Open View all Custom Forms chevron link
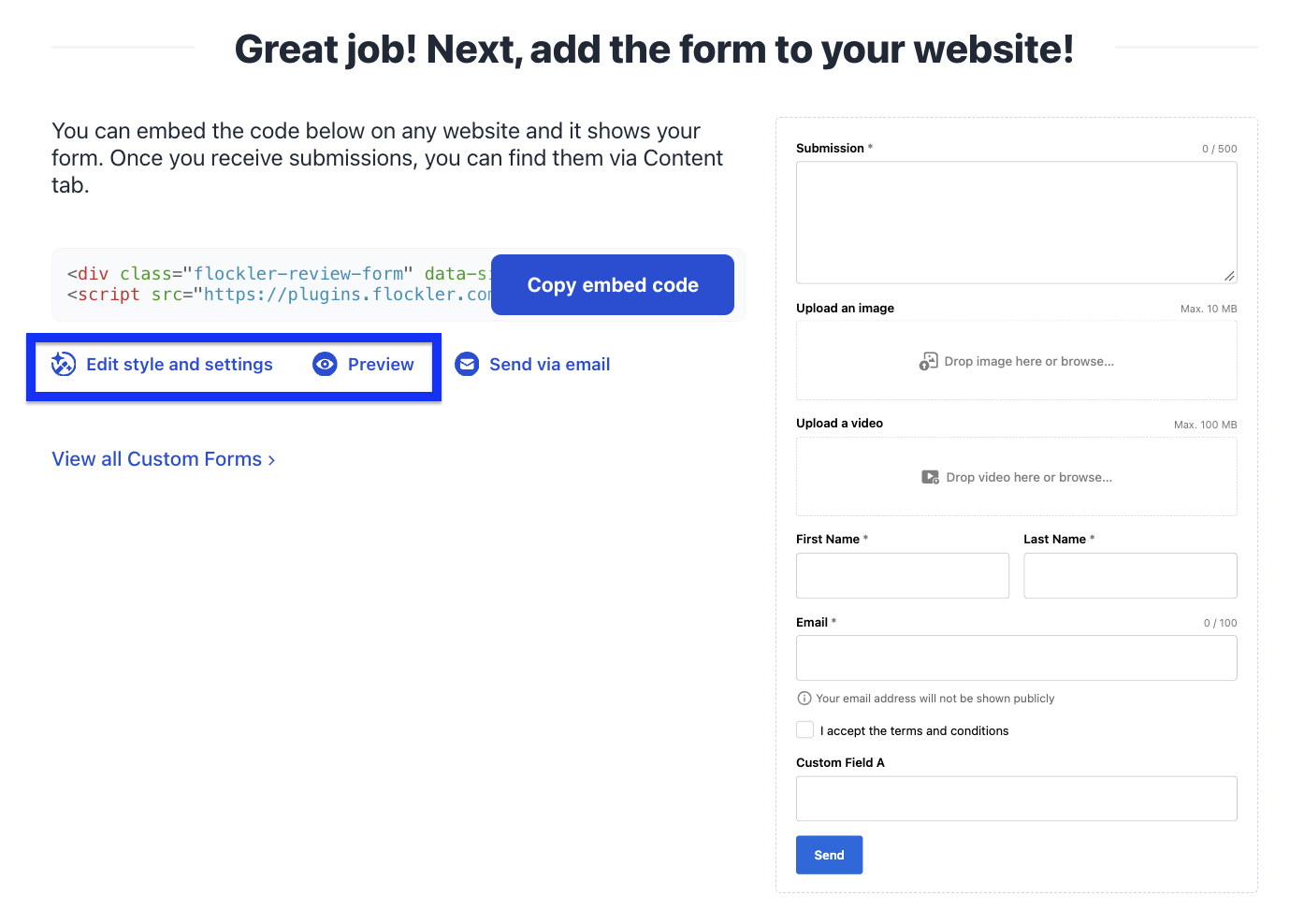Screen dimensions: 1304x924 [164, 459]
